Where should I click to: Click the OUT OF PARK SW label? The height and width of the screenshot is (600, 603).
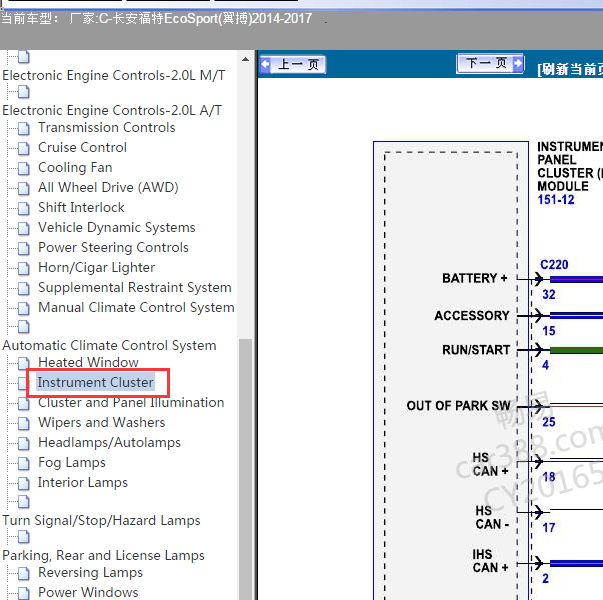pyautogui.click(x=458, y=405)
